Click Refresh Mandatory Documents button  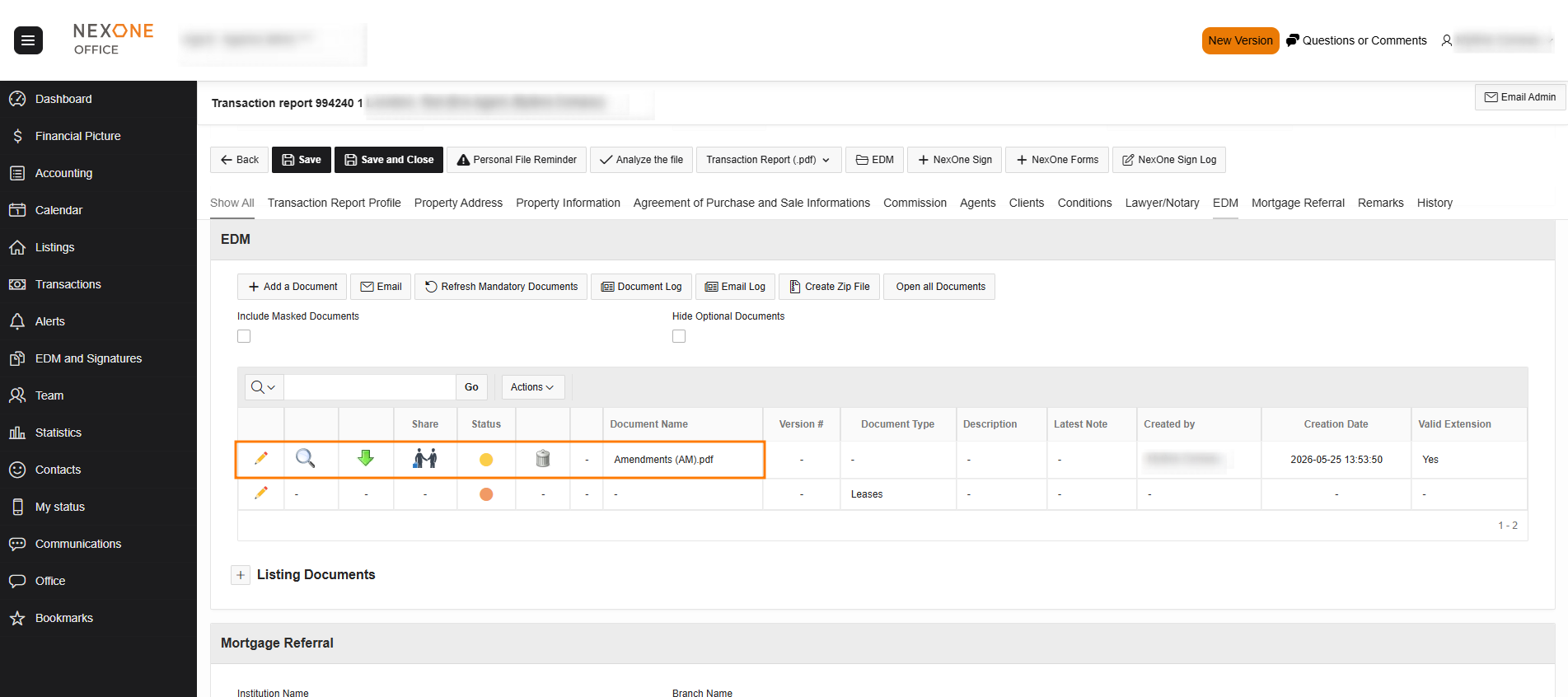click(x=501, y=287)
